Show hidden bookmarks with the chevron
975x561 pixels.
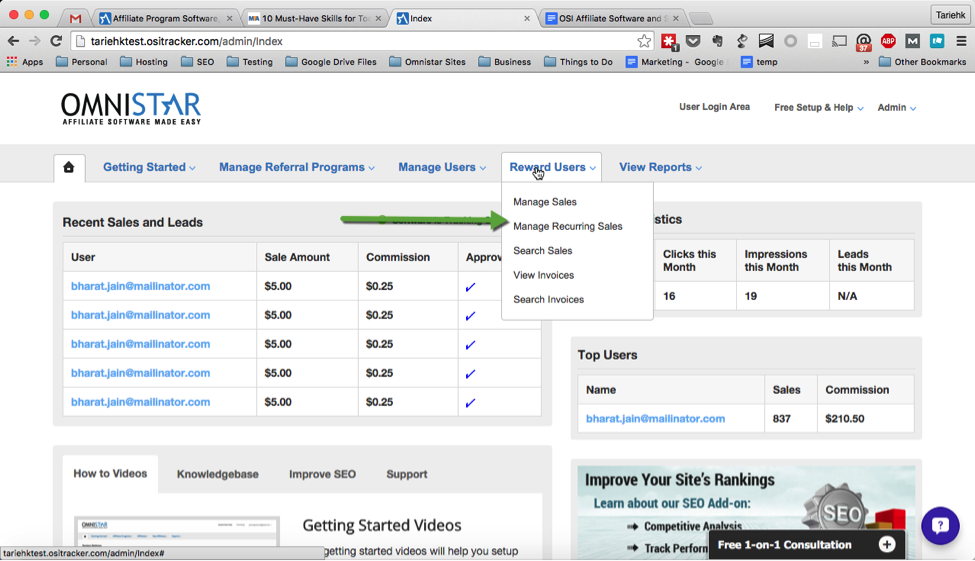[x=866, y=62]
